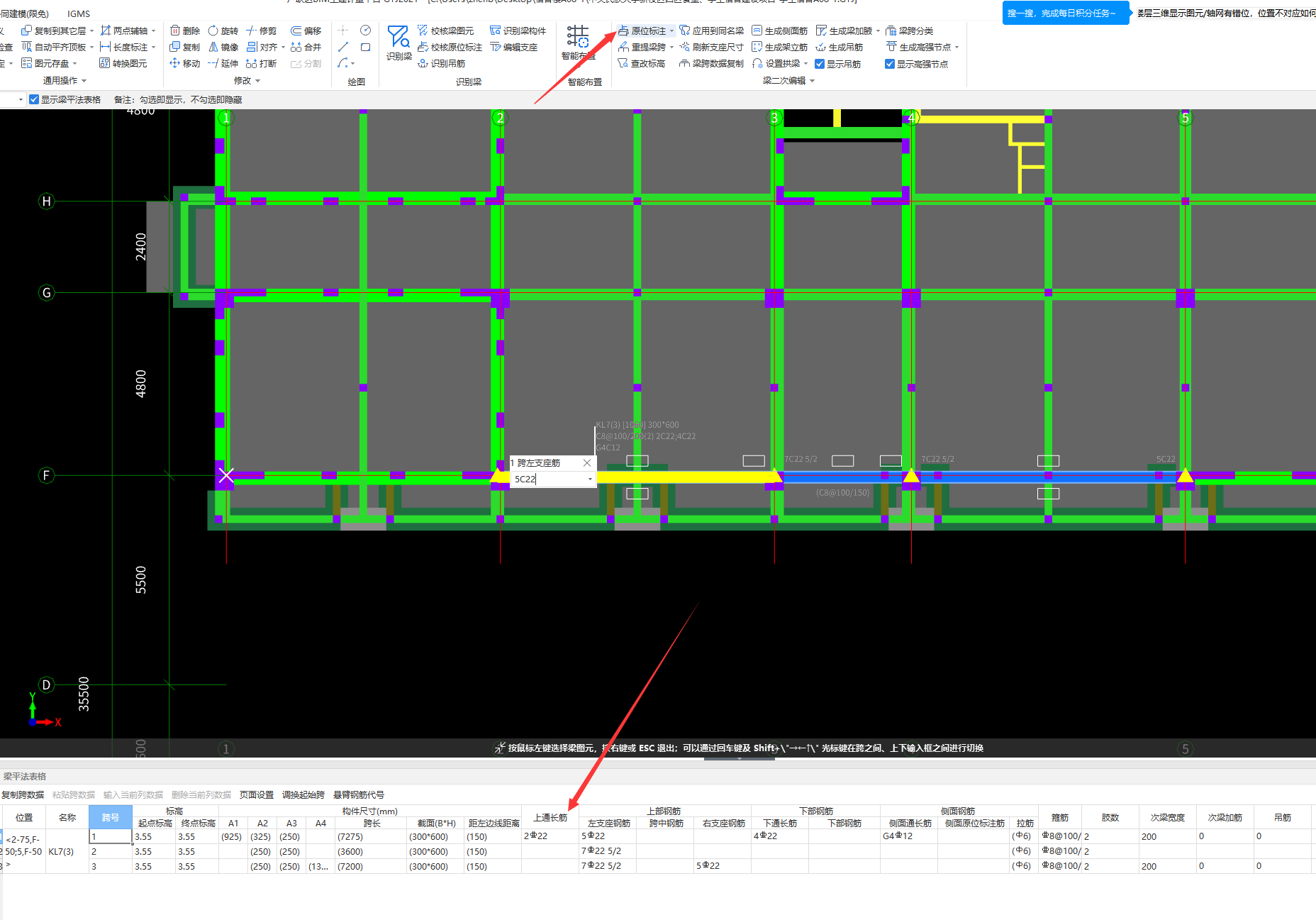This screenshot has height=920, width=1316.
Task: Click the 复制跨数据 table command
Action: 23,794
